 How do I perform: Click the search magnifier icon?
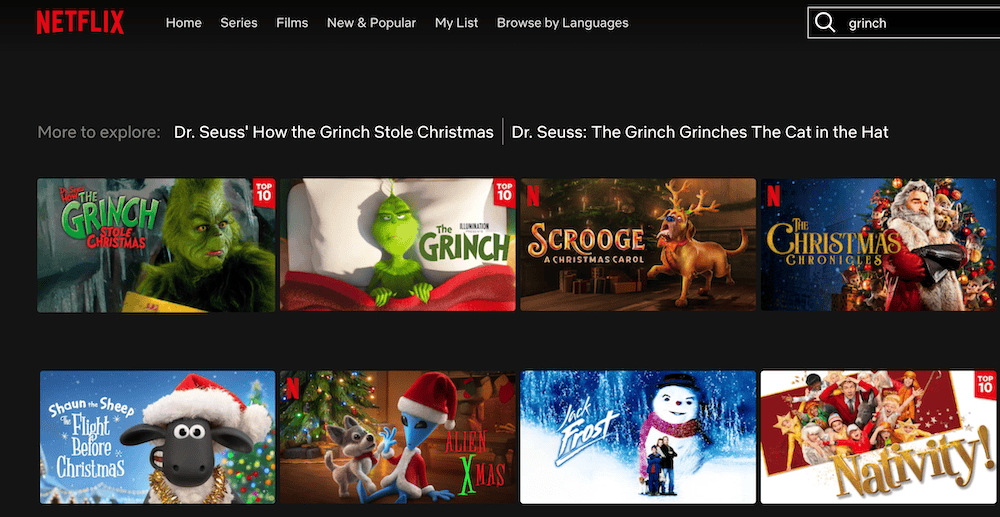[x=825, y=23]
